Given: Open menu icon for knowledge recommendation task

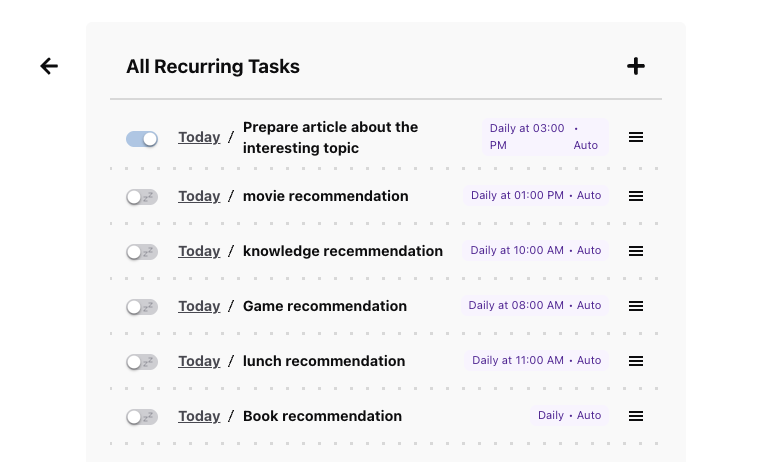Looking at the screenshot, I should (636, 251).
